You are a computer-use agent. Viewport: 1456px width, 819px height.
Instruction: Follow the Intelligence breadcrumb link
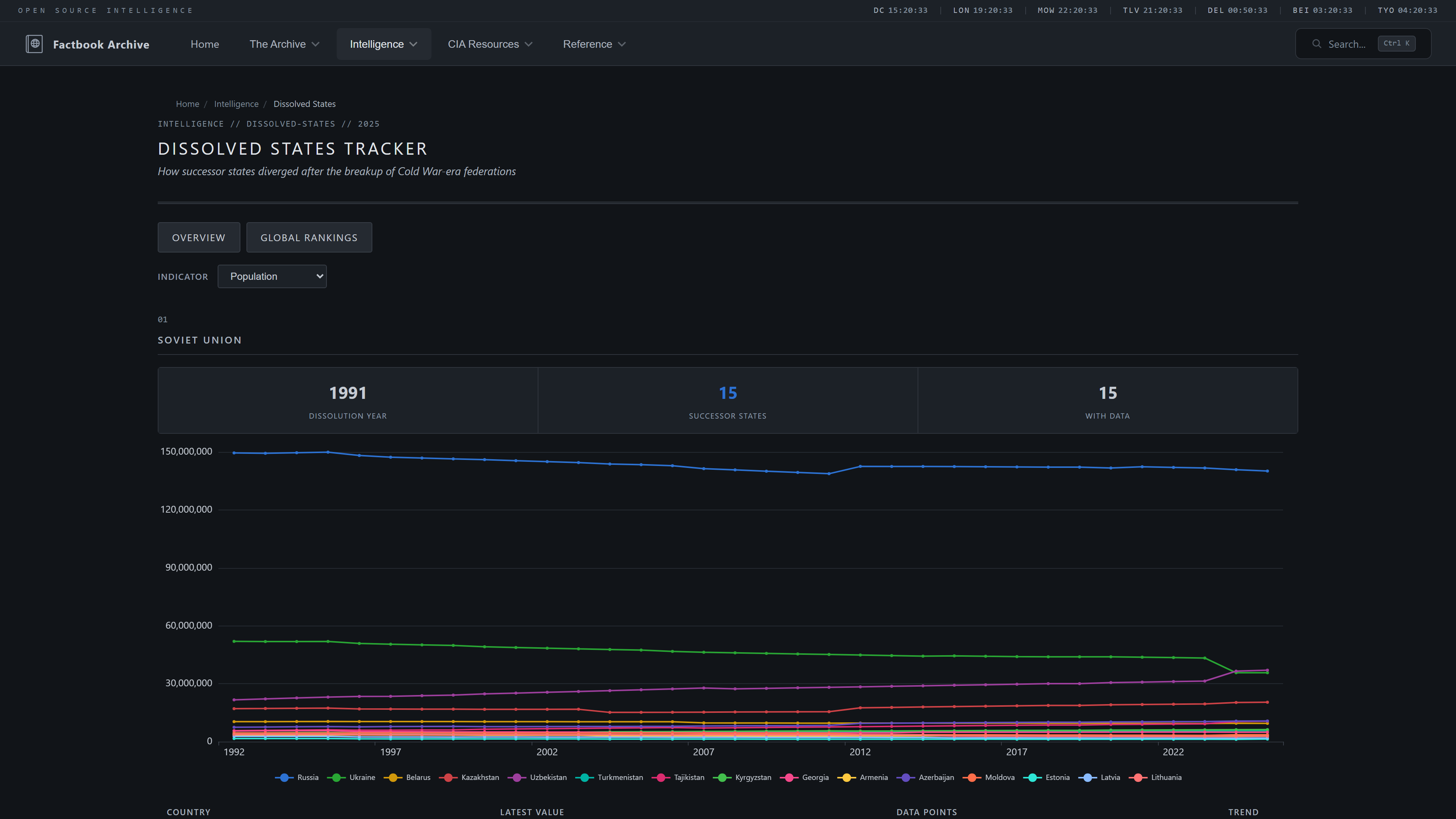point(236,104)
